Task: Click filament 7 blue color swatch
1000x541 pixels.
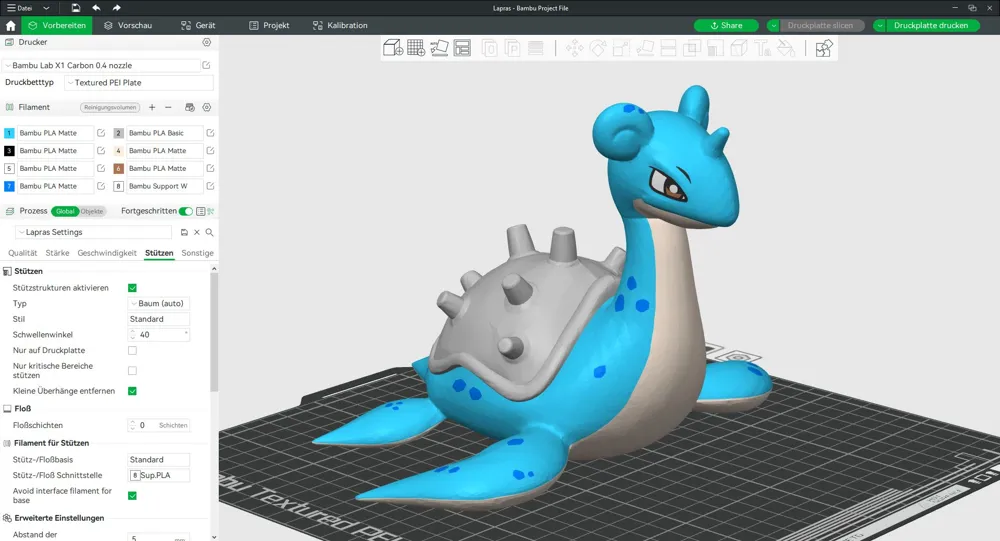Action: (x=9, y=186)
